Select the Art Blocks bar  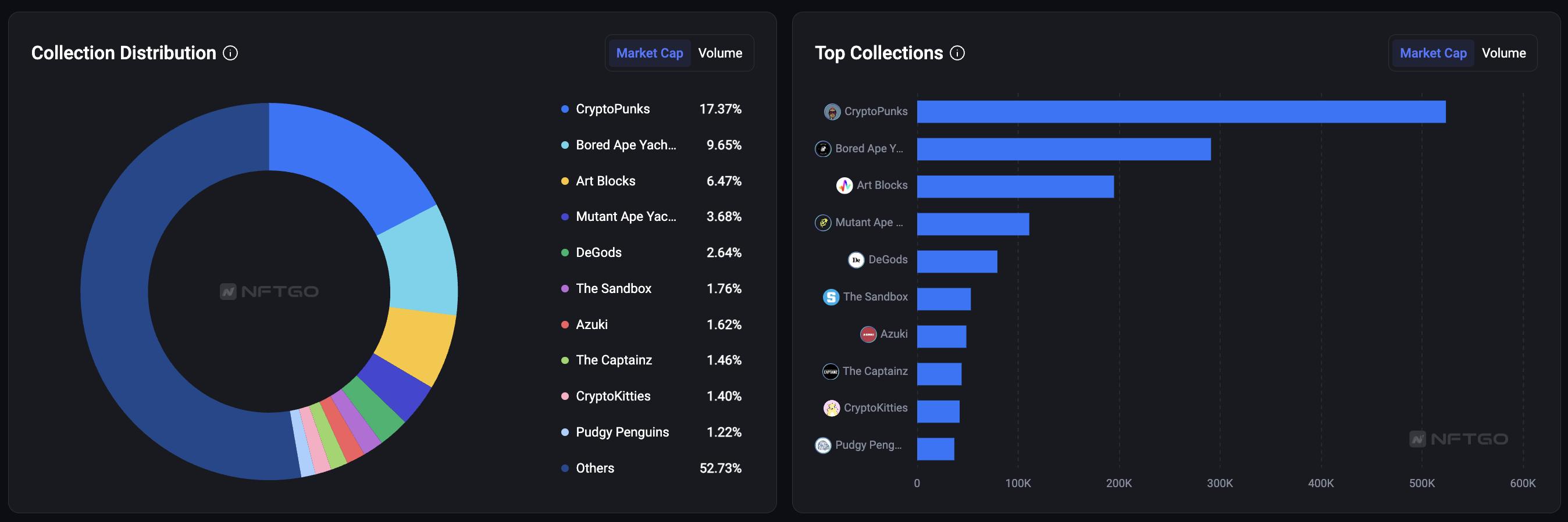coord(1015,186)
